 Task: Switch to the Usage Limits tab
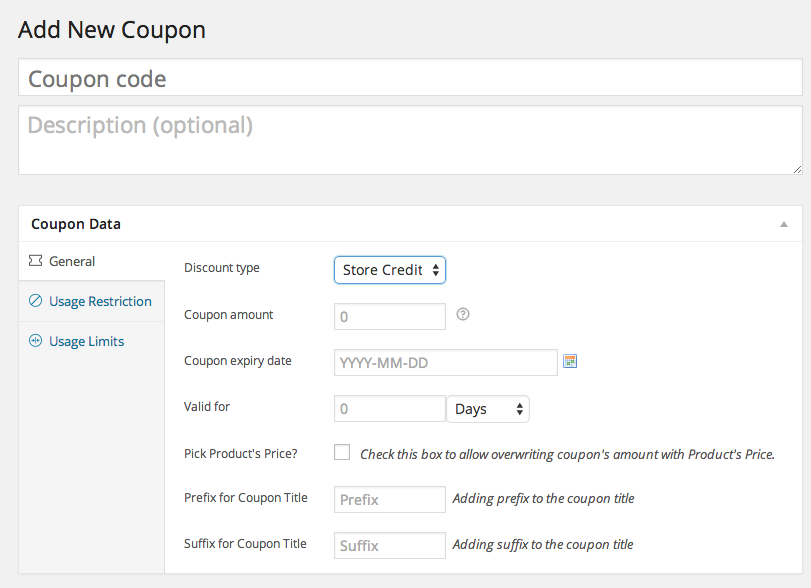(85, 341)
